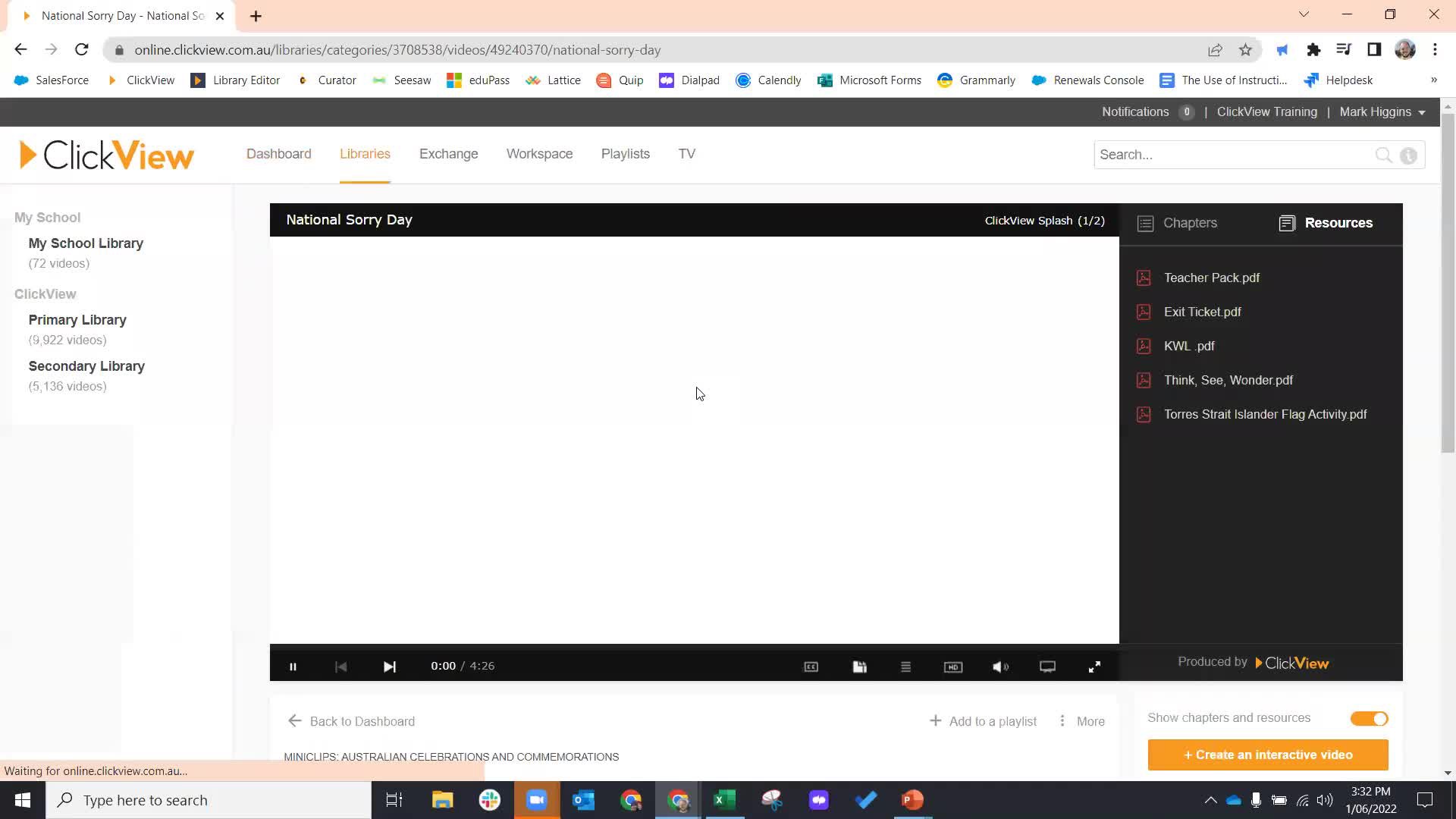Open the transcript list icon in the player
This screenshot has width=1456, height=819.
point(905,666)
